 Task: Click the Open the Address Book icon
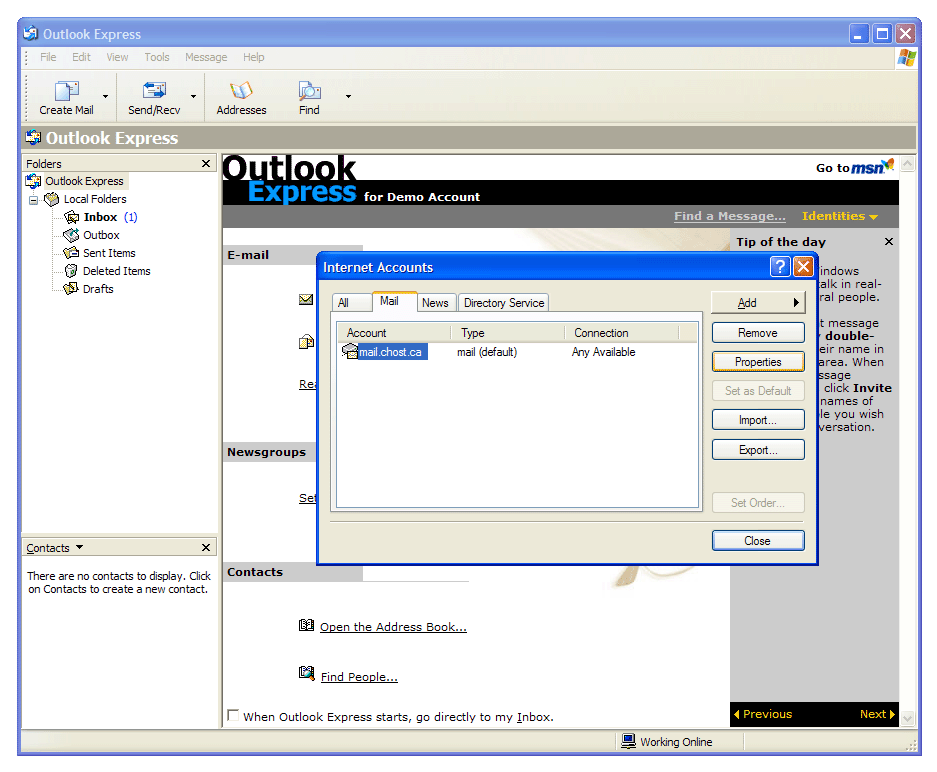[306, 626]
